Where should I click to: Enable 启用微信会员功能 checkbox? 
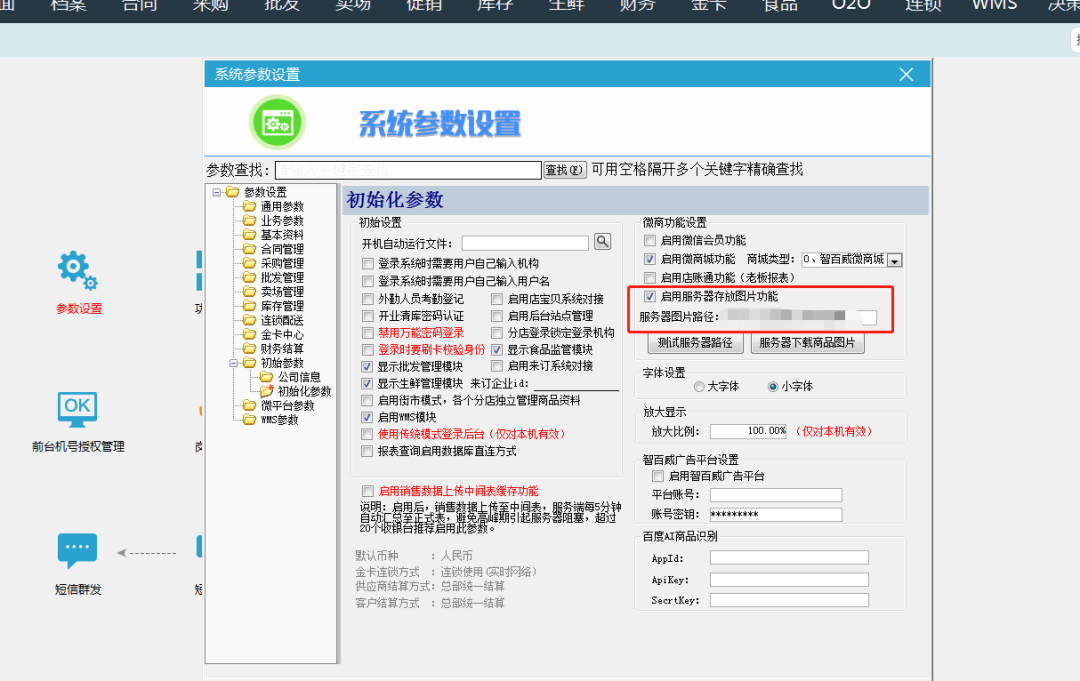(650, 241)
